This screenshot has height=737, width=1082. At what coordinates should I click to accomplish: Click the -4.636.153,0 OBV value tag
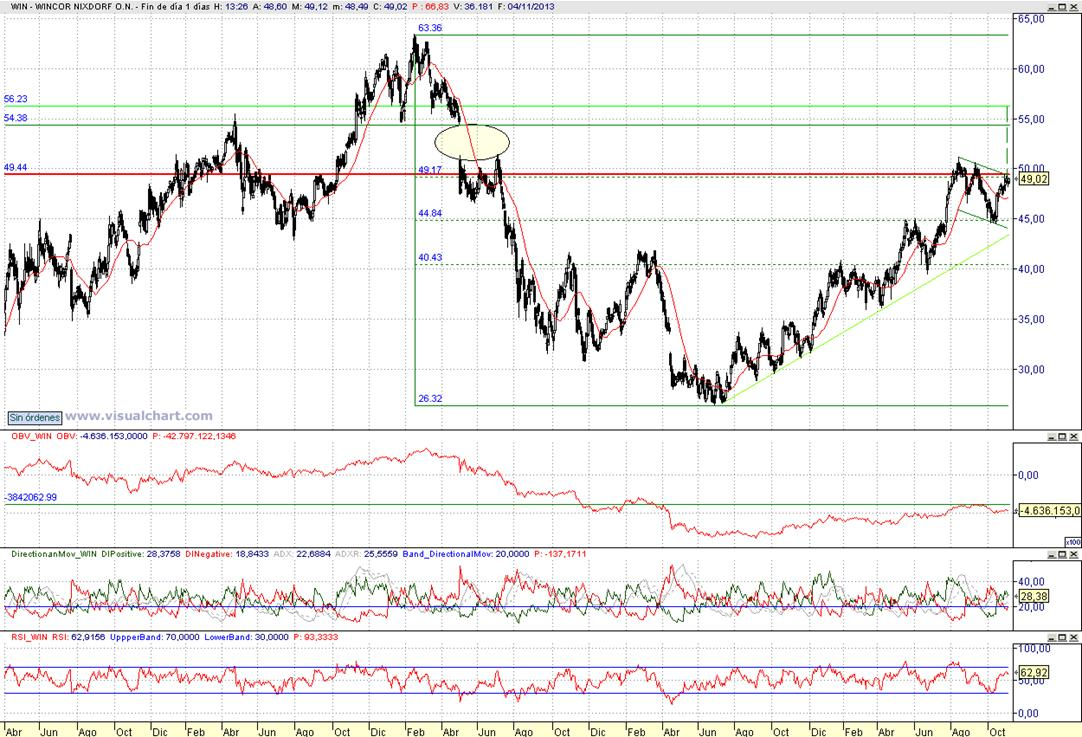tap(1050, 511)
